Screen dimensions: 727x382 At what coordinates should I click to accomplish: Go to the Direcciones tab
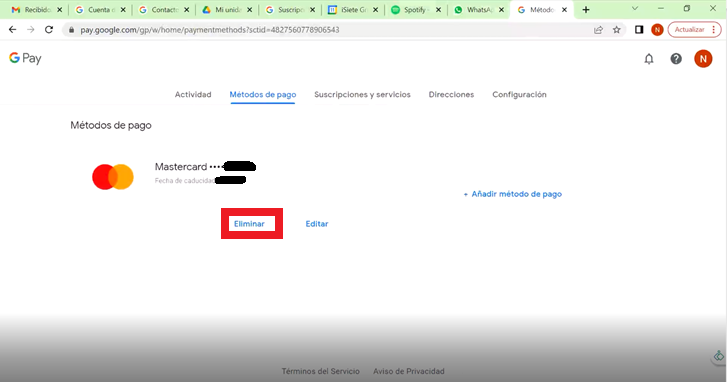(x=451, y=95)
